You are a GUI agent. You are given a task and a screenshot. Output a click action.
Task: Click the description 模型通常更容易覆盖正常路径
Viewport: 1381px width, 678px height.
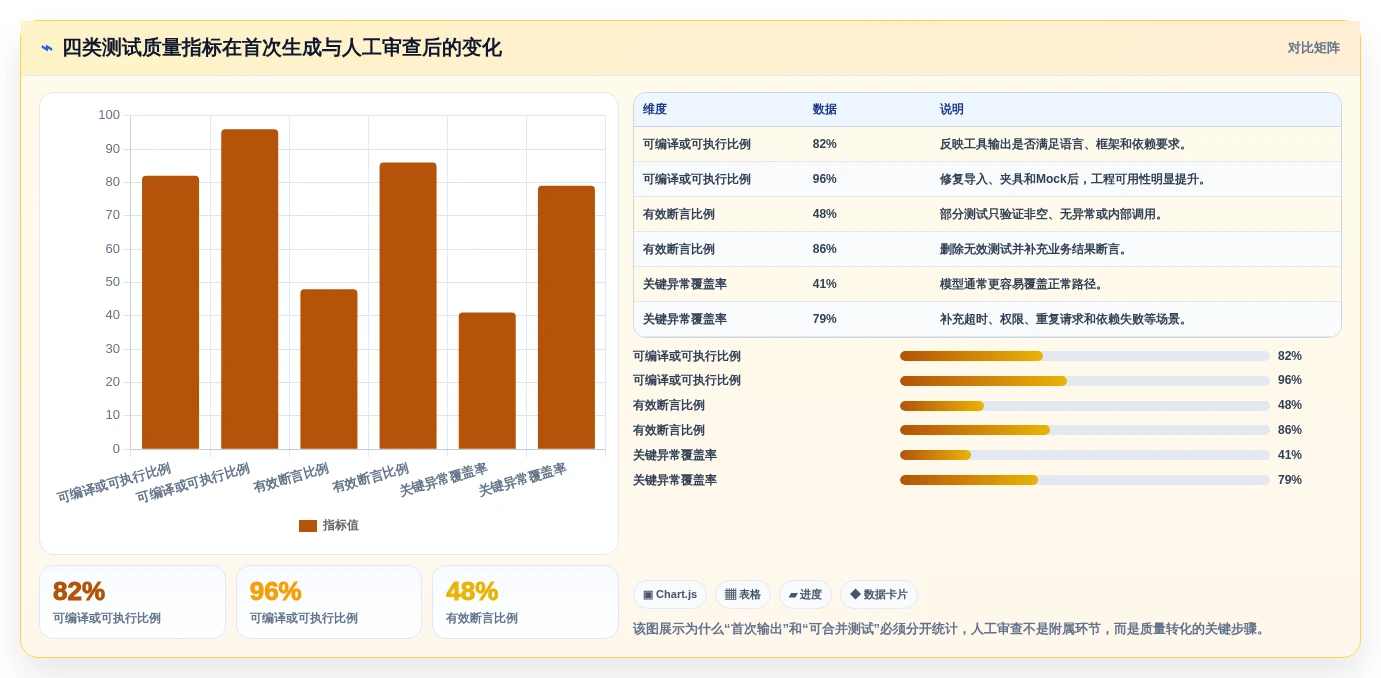point(1024,284)
